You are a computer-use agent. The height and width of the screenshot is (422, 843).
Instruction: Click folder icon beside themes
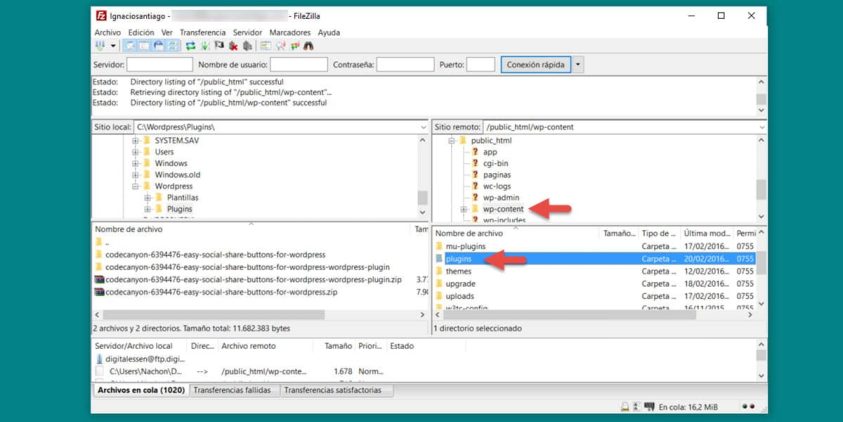(x=439, y=271)
